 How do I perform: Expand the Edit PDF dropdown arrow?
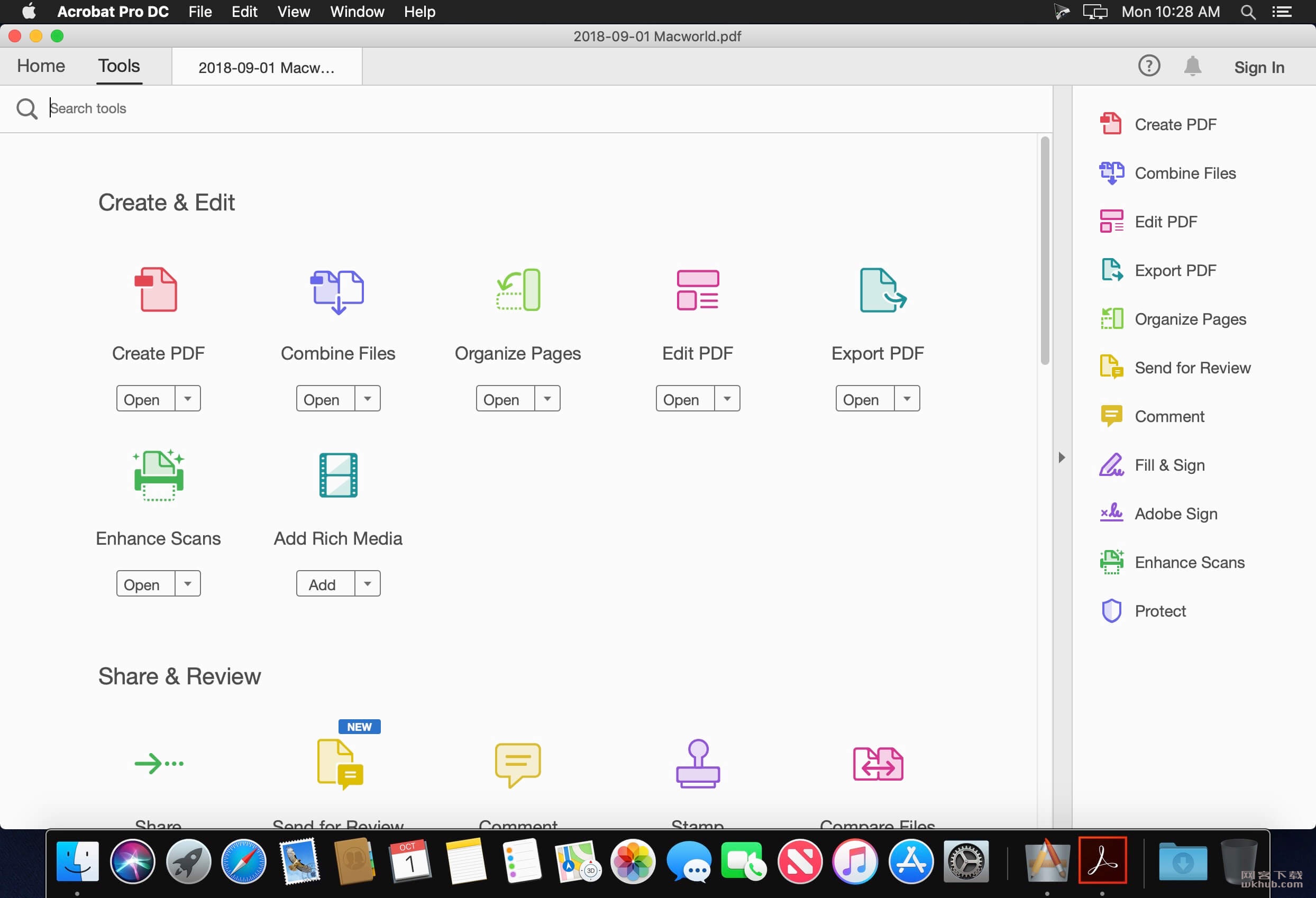[x=727, y=399]
